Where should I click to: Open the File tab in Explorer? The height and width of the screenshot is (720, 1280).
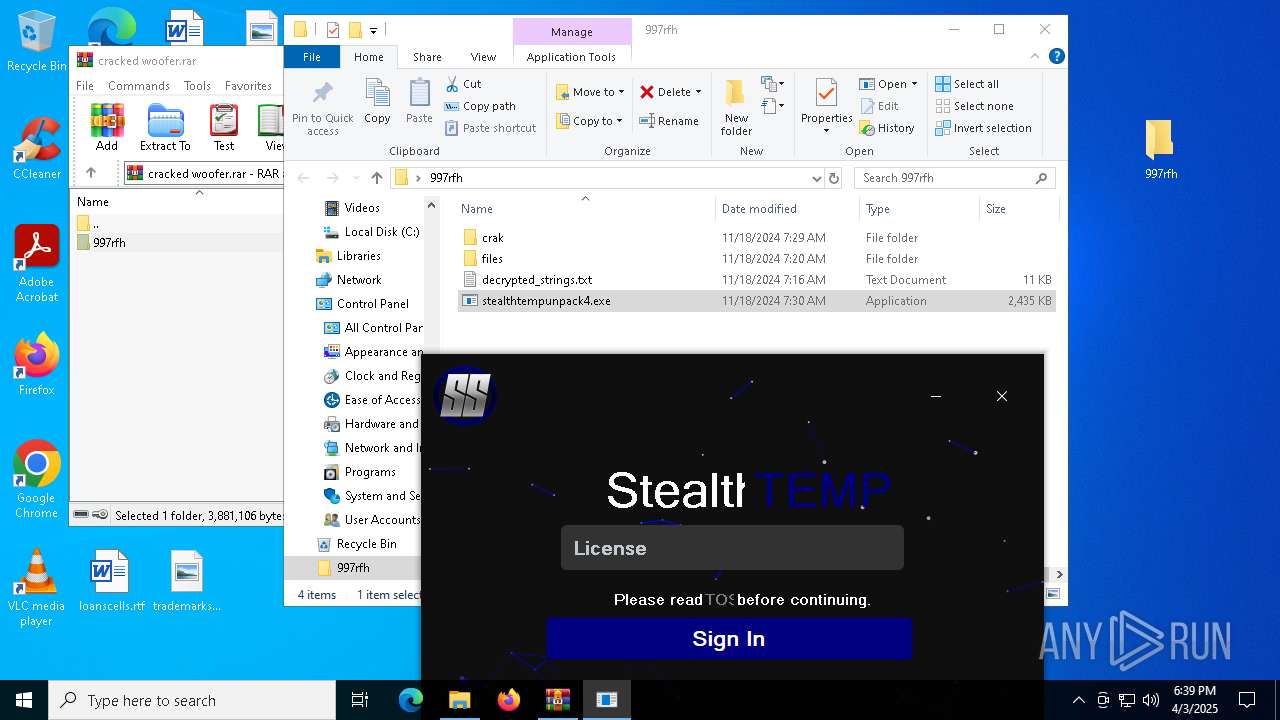[x=312, y=57]
